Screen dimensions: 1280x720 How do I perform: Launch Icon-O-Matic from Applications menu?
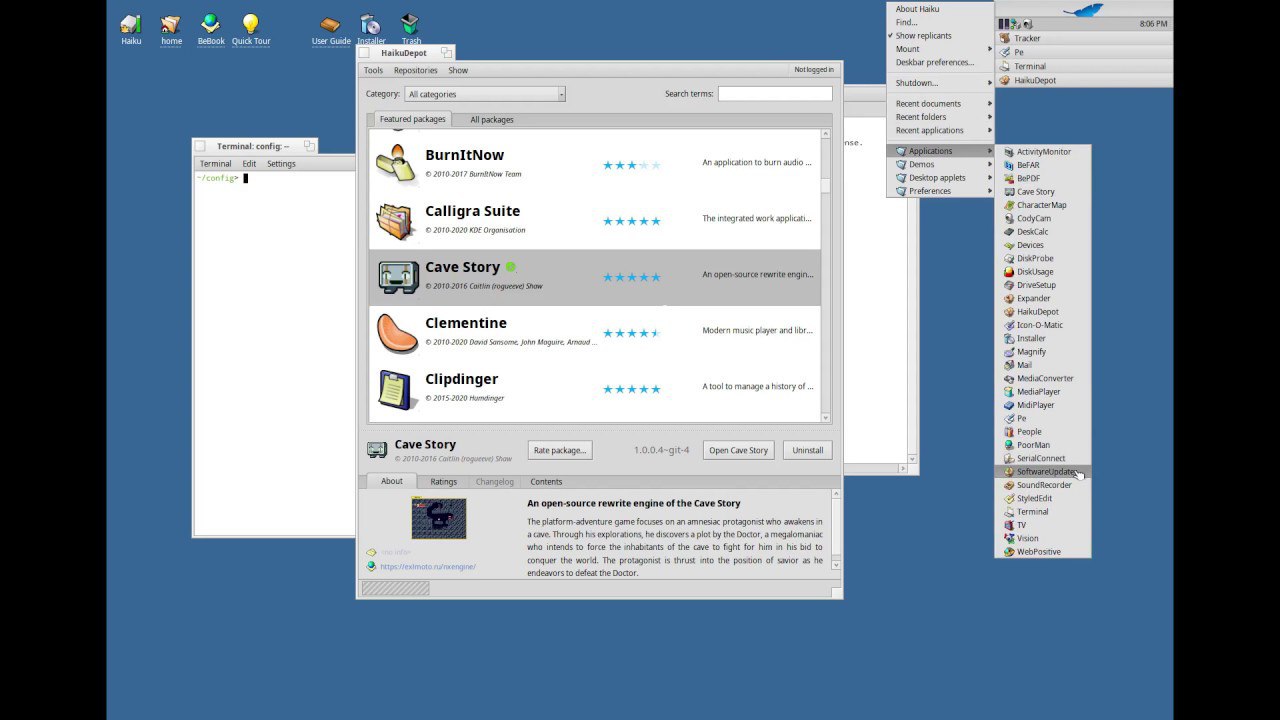(1043, 325)
